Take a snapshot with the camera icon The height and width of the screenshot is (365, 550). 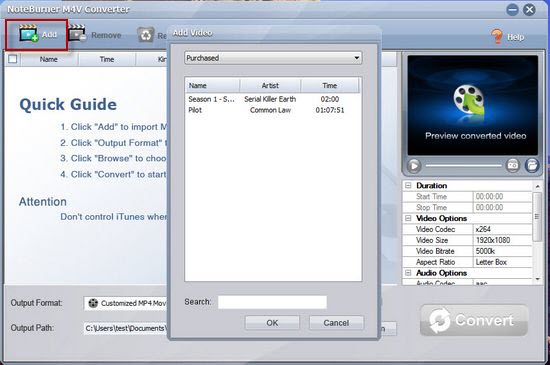(512, 165)
